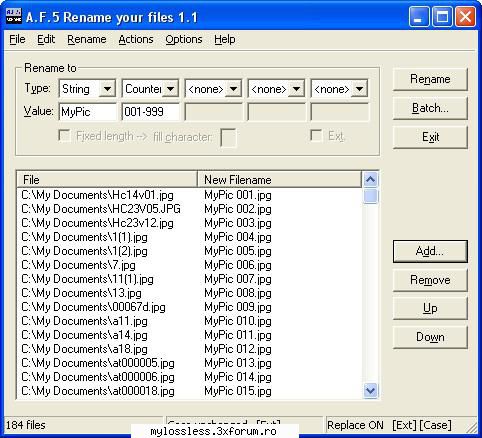Click the file list scrollbar thumb

371,196
